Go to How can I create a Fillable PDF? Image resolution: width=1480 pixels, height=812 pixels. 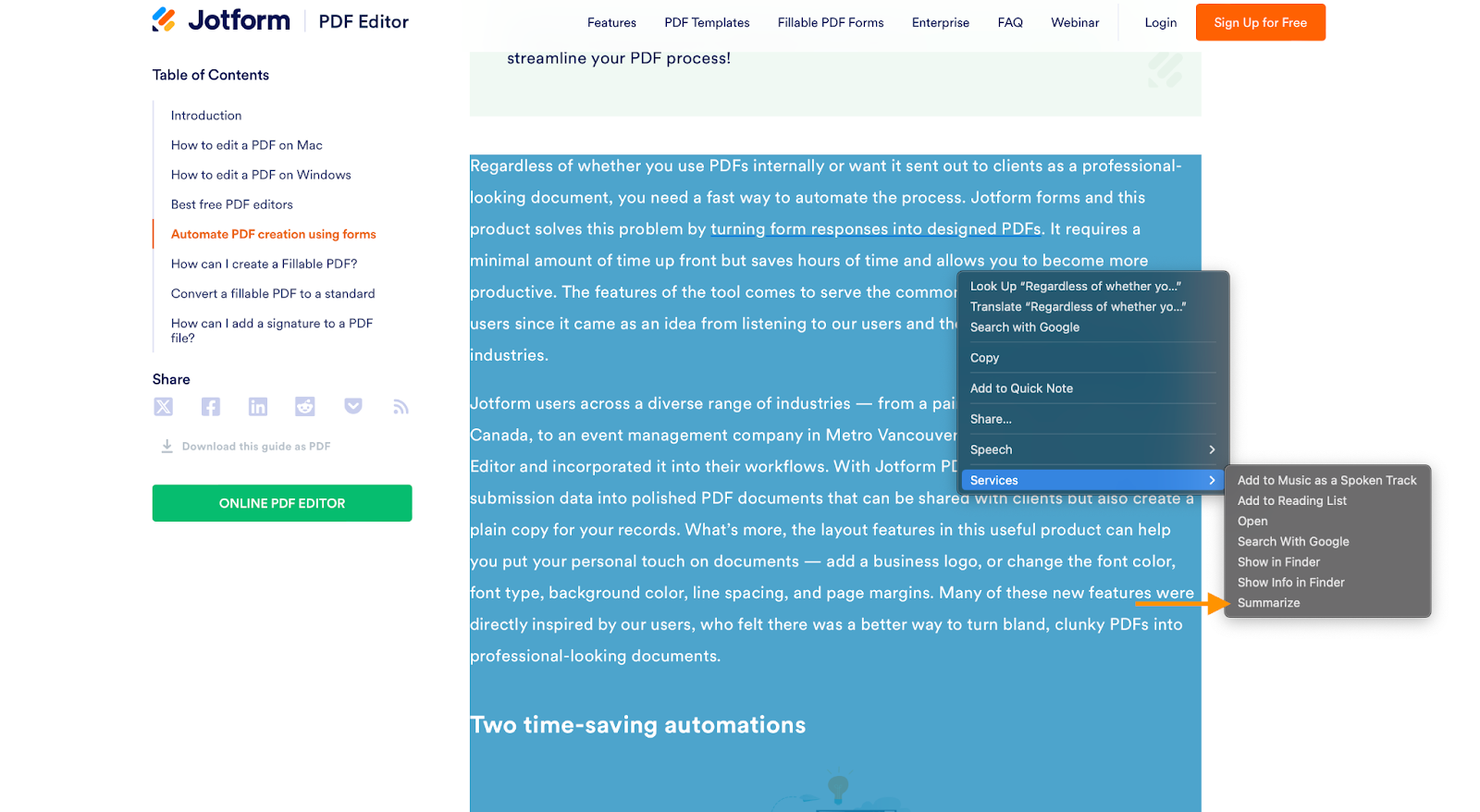point(265,264)
